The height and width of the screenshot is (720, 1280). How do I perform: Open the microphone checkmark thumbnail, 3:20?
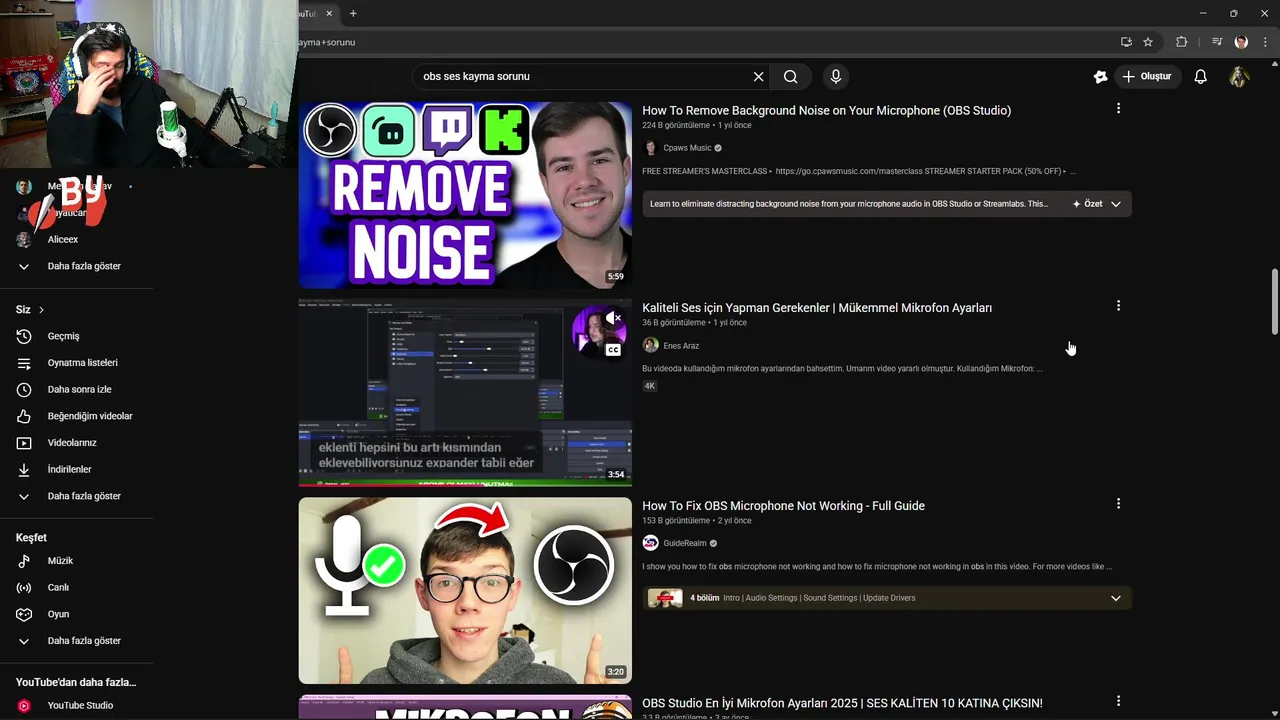pos(465,591)
